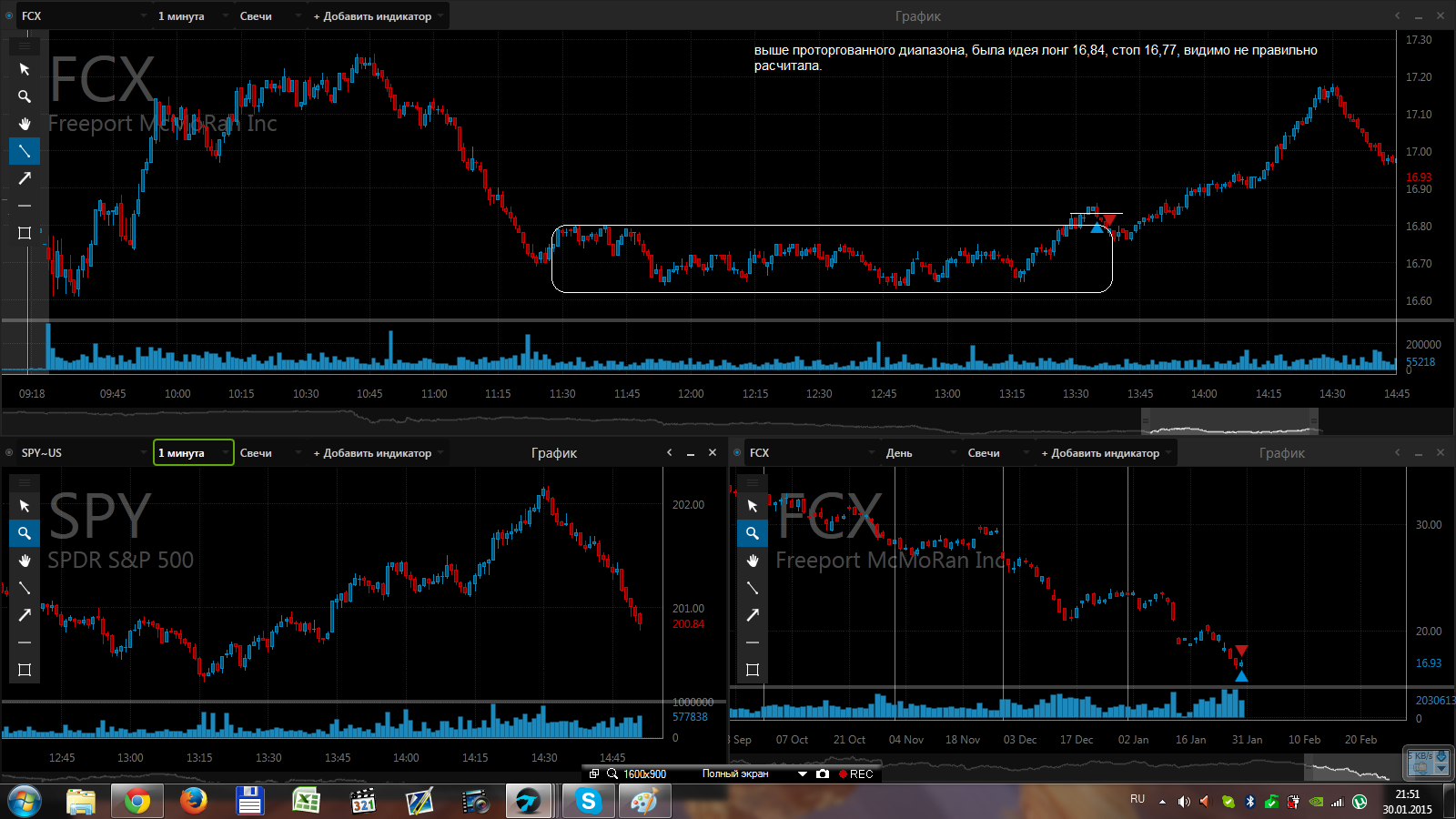Select the horizontal line tool in the SPY chart
Image resolution: width=1456 pixels, height=819 pixels.
(x=25, y=642)
